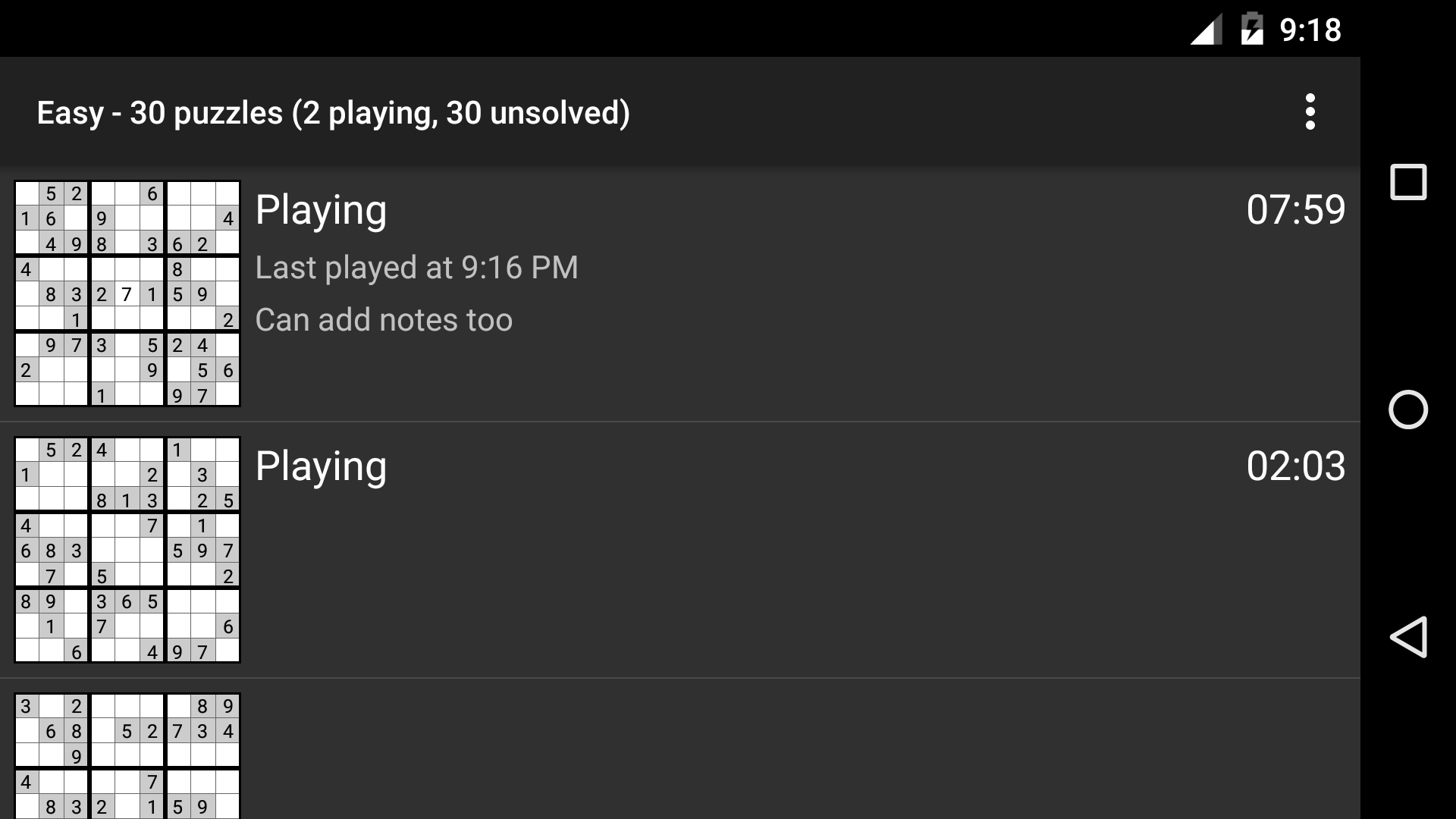Tap the 07:59 timer value
The height and width of the screenshot is (819, 1456).
coord(1295,210)
